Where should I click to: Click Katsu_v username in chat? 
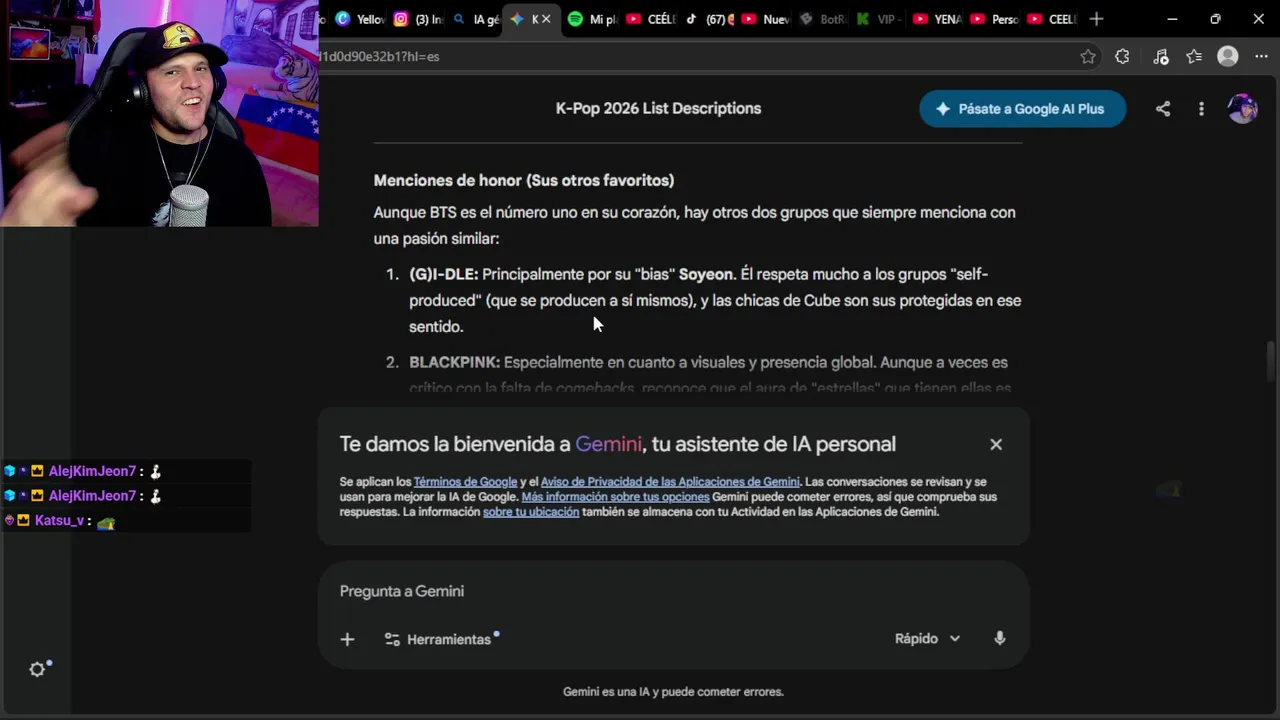tap(59, 521)
